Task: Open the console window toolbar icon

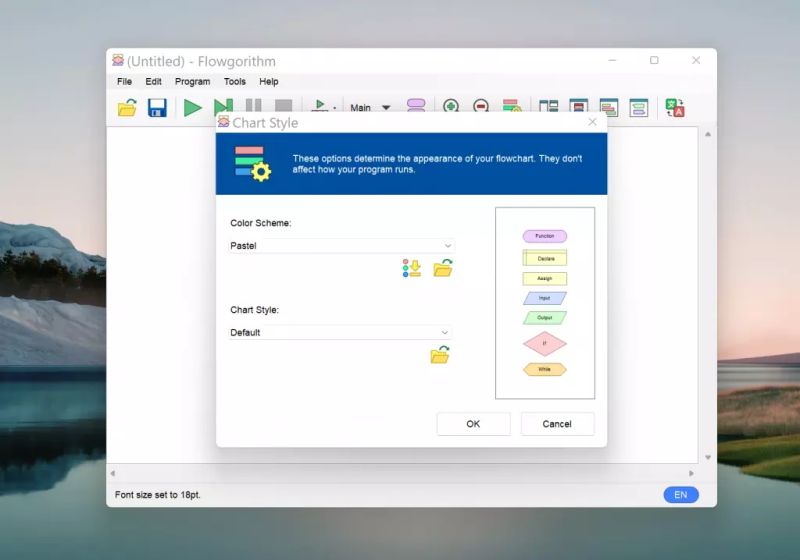Action: pyautogui.click(x=579, y=105)
